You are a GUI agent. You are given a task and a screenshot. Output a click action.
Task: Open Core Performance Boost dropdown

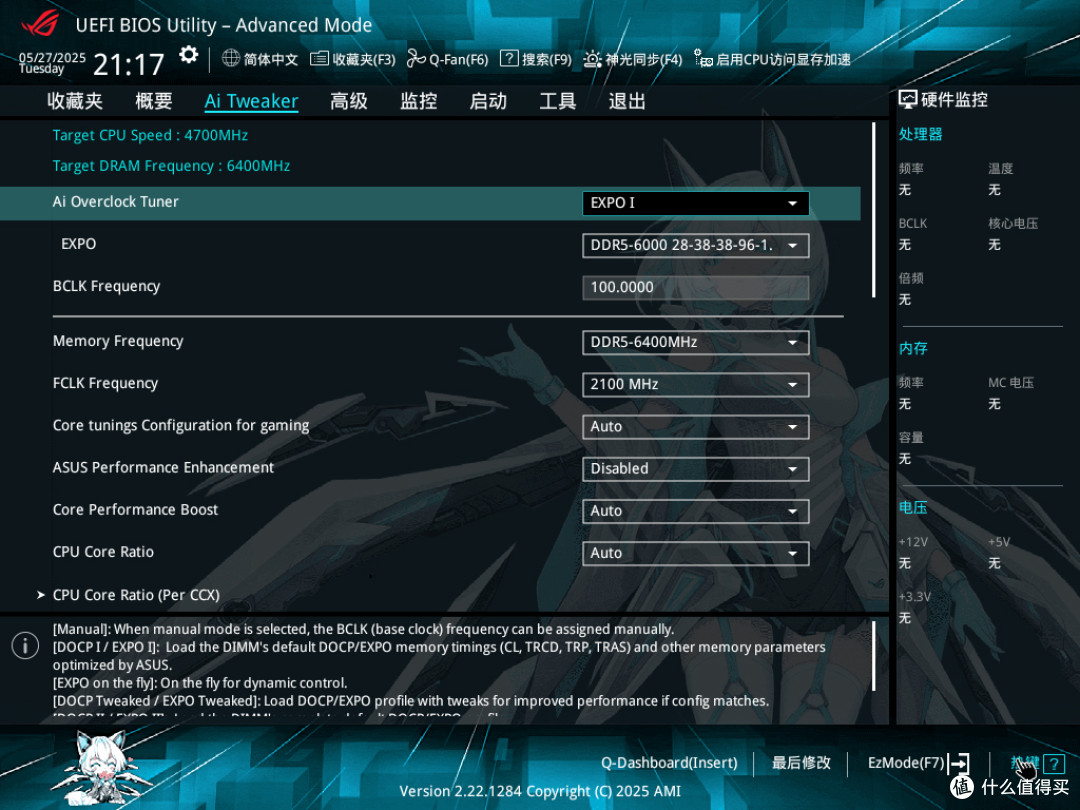point(696,511)
